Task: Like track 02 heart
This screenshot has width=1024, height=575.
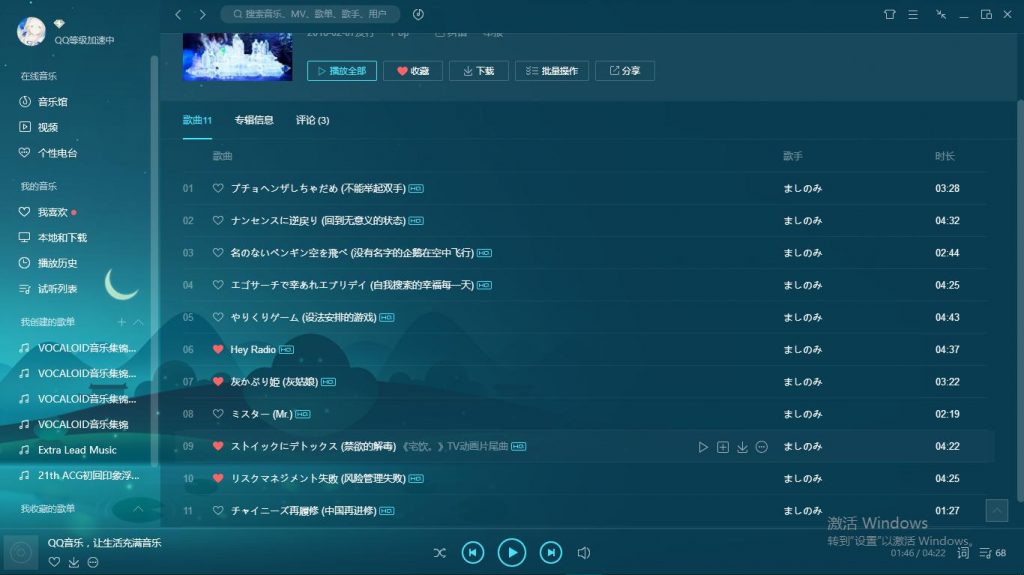Action: pos(218,220)
